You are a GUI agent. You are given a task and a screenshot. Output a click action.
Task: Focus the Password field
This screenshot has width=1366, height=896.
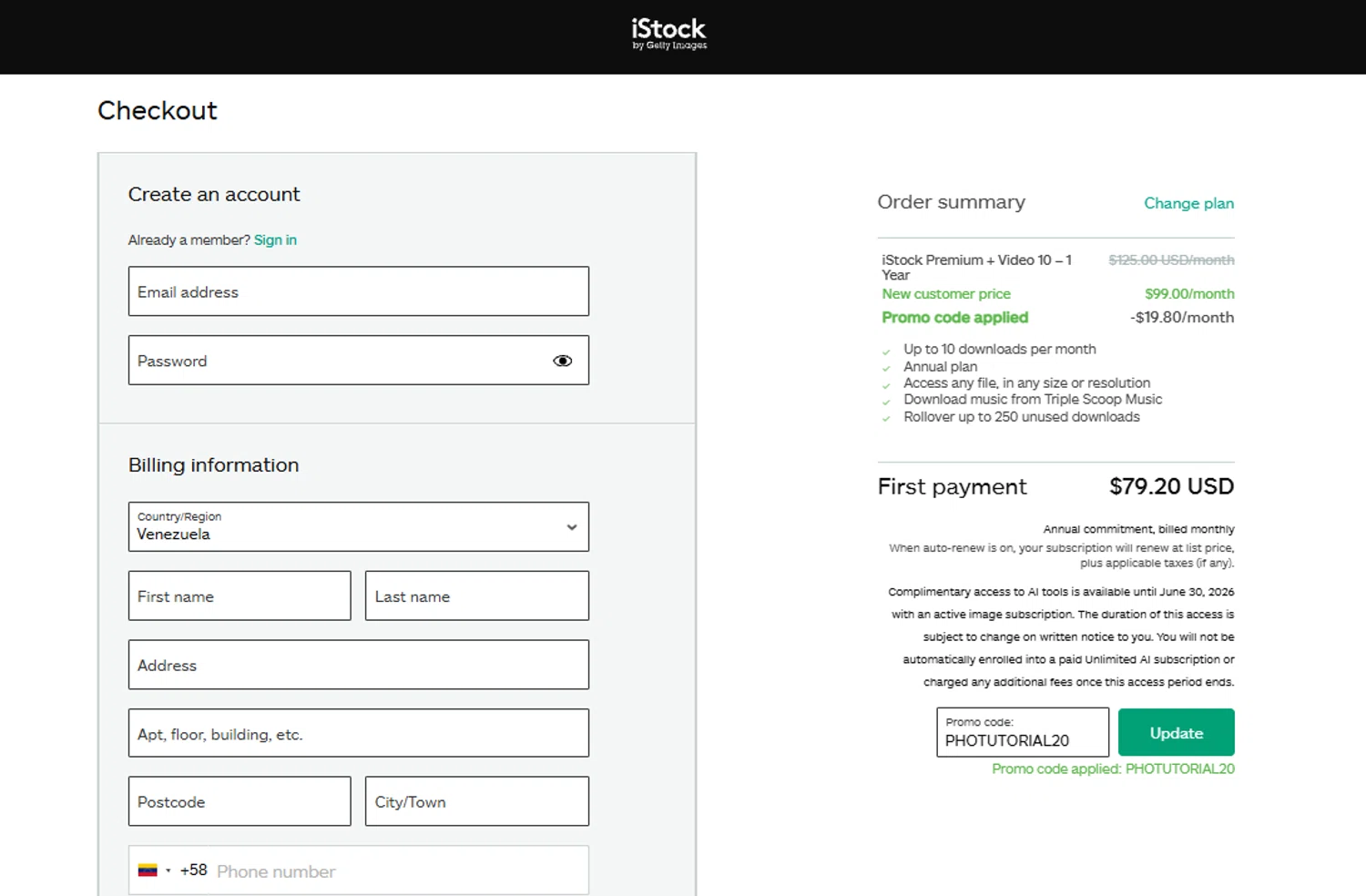coord(359,361)
